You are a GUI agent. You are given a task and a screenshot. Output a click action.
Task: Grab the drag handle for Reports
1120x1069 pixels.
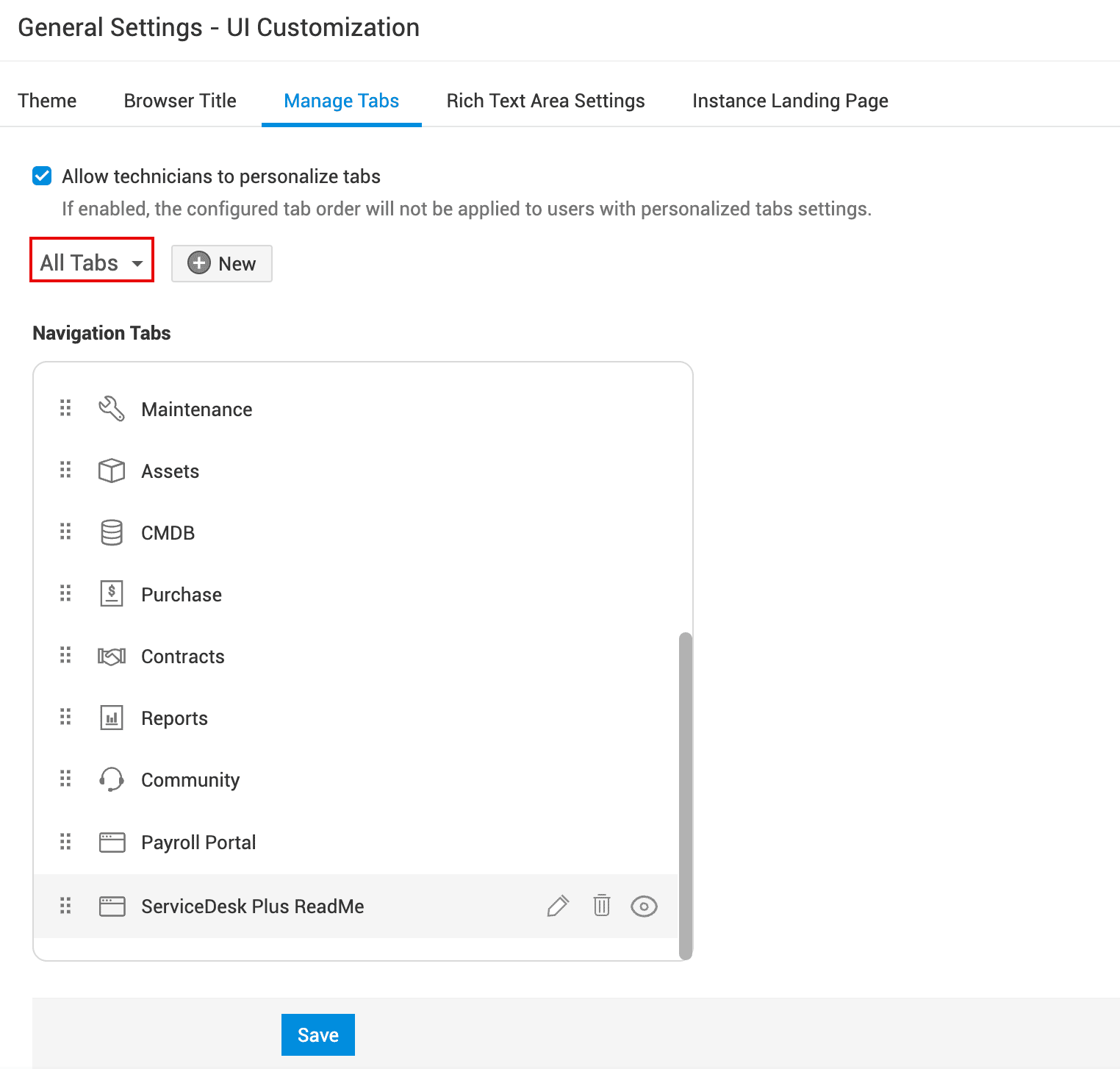[65, 717]
